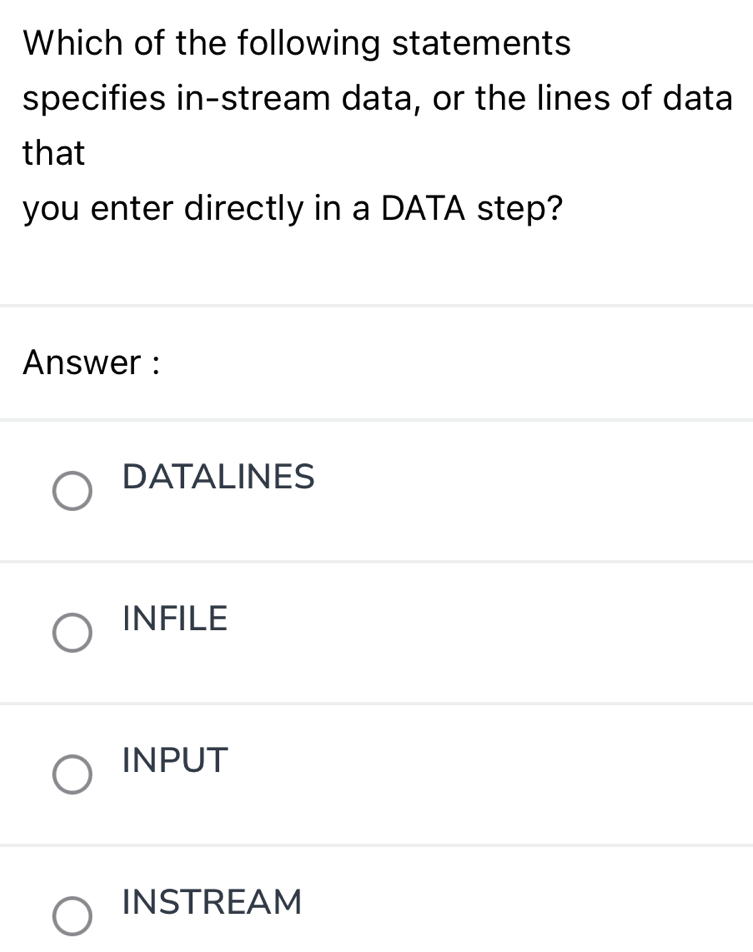Select the DATALINES radio button

click(x=71, y=490)
